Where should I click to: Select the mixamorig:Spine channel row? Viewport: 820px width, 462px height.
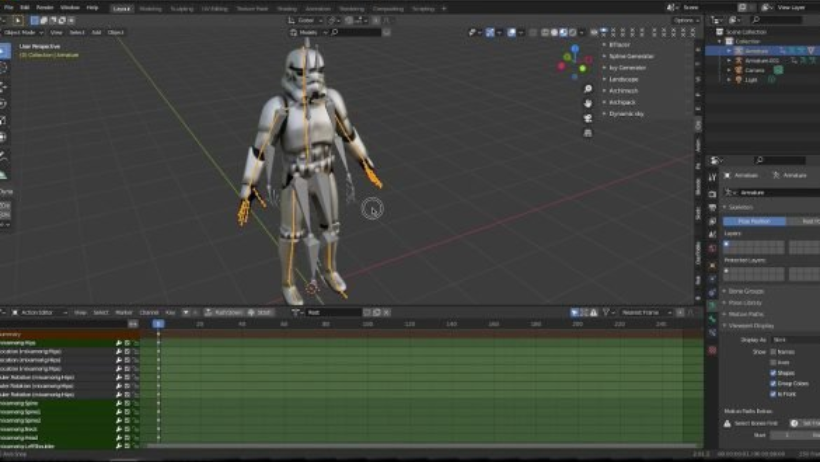click(x=58, y=403)
